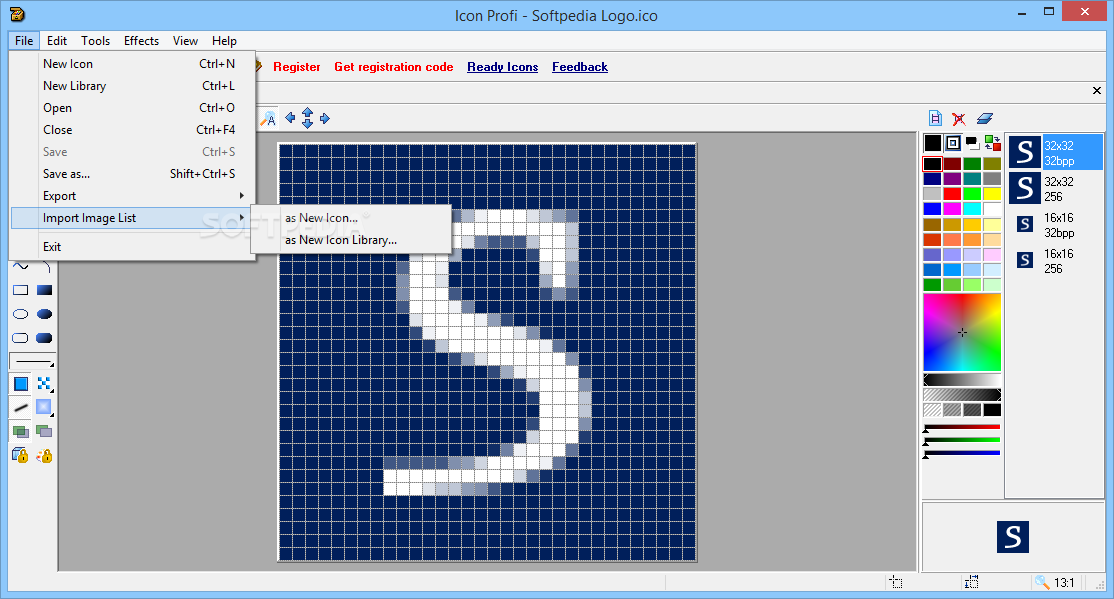1114x599 pixels.
Task: Click the Get registration code link
Action: 394,67
